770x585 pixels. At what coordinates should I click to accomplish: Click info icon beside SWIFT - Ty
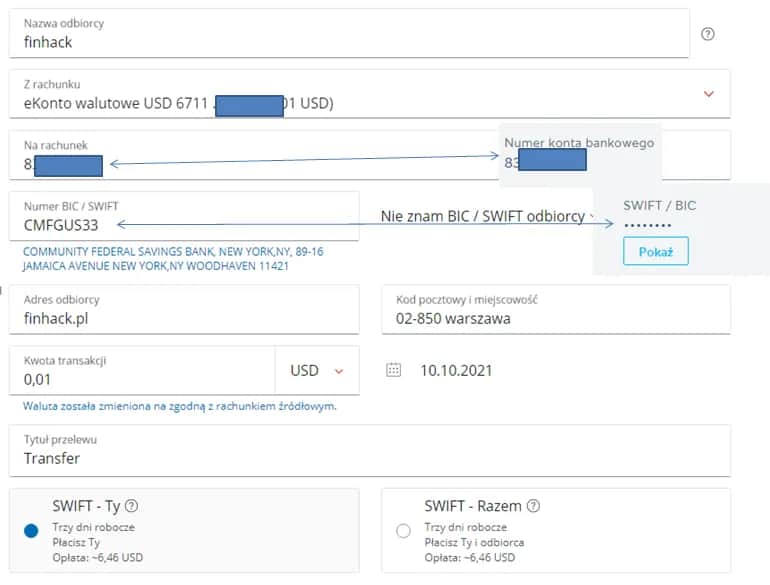tap(131, 506)
